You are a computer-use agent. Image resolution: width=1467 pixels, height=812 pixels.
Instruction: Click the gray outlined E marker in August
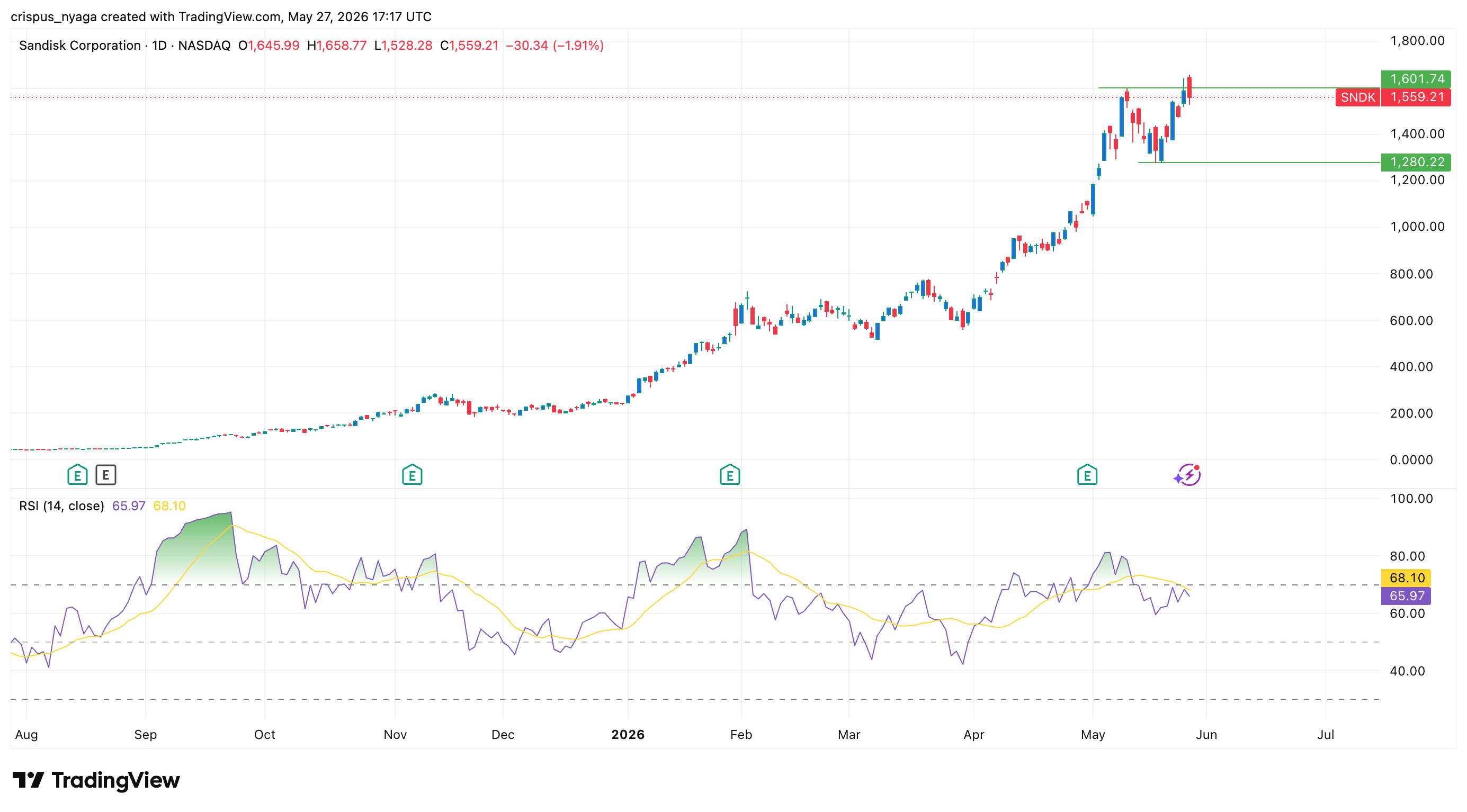(106, 475)
